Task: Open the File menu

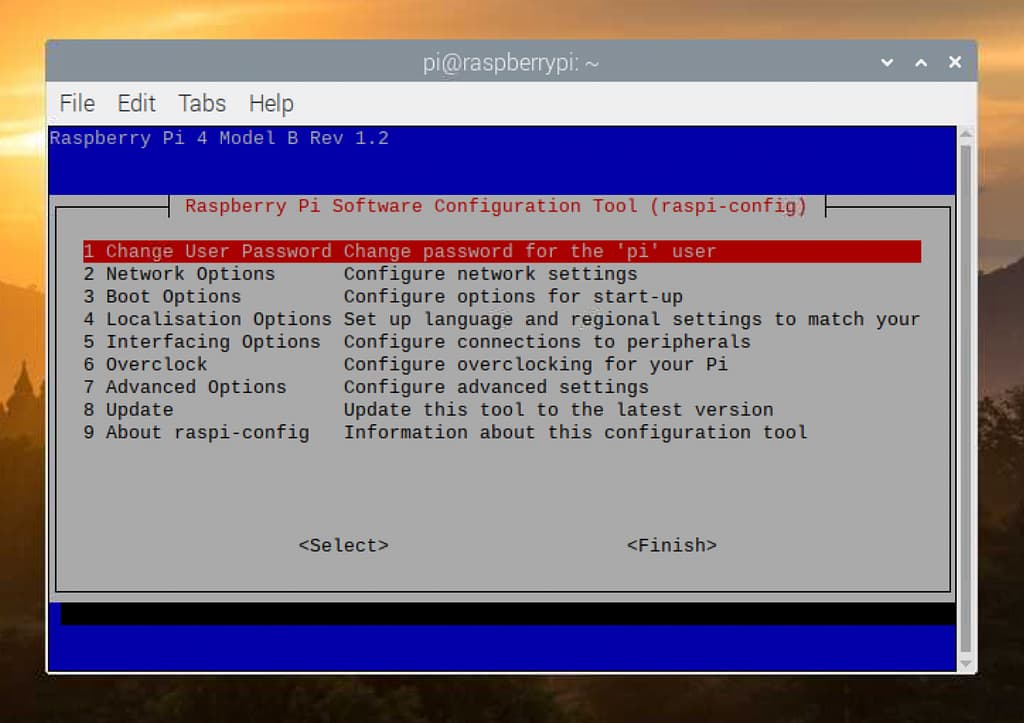Action: point(77,103)
